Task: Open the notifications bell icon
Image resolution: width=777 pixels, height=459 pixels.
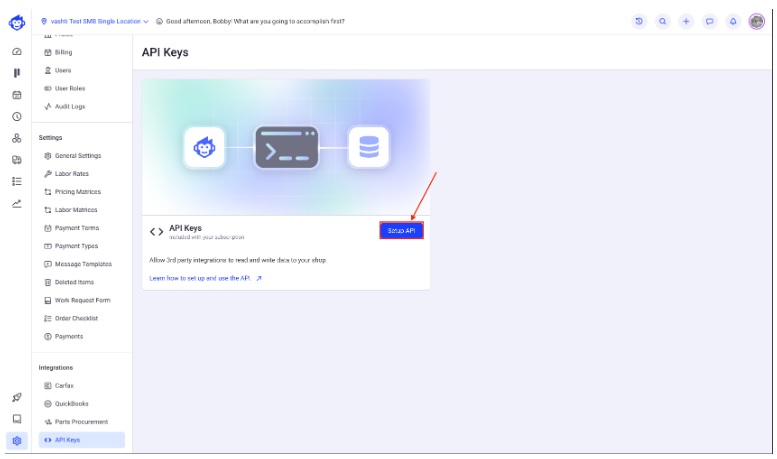Action: tap(732, 21)
